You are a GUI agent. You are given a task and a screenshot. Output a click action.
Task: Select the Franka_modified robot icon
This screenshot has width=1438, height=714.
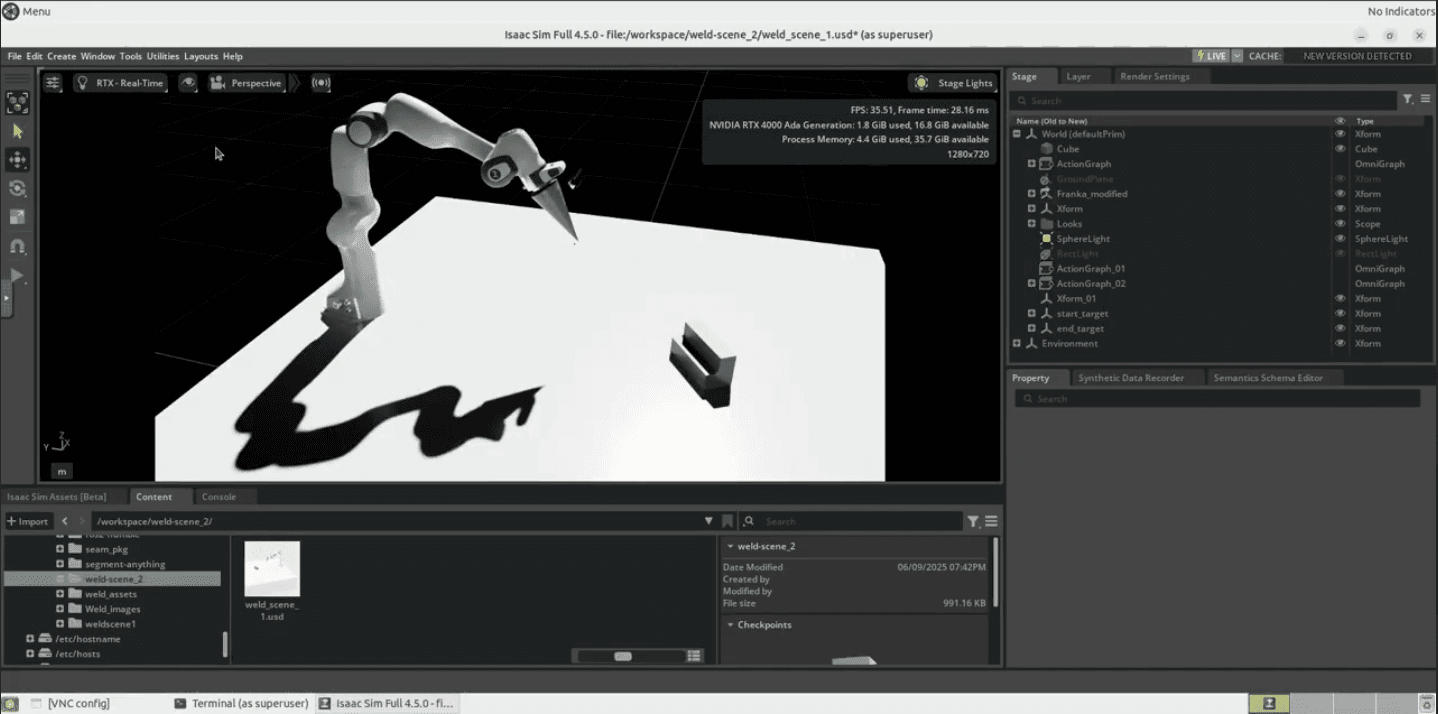pyautogui.click(x=1047, y=194)
